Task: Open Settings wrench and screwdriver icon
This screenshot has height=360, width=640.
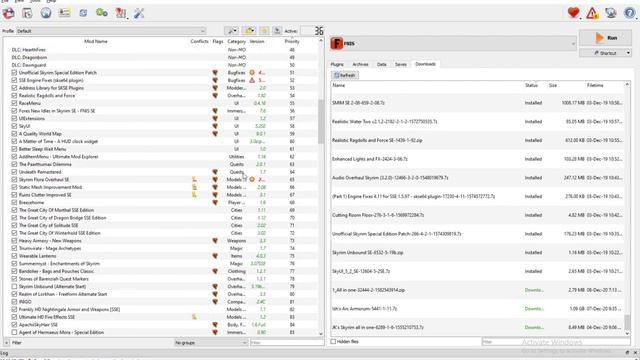Action: pyautogui.click(x=139, y=13)
